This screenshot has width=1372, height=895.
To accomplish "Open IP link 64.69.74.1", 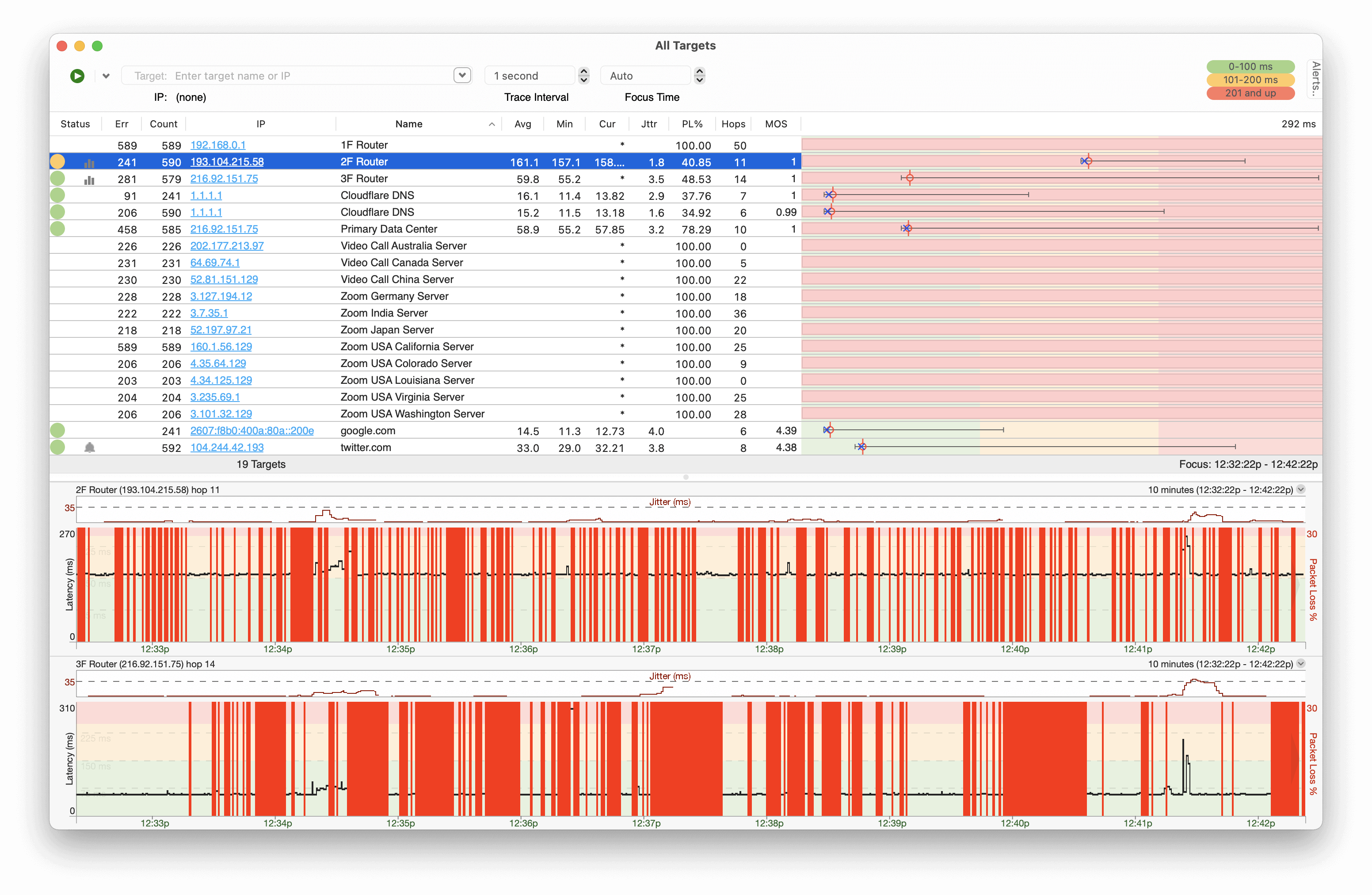I will [215, 262].
